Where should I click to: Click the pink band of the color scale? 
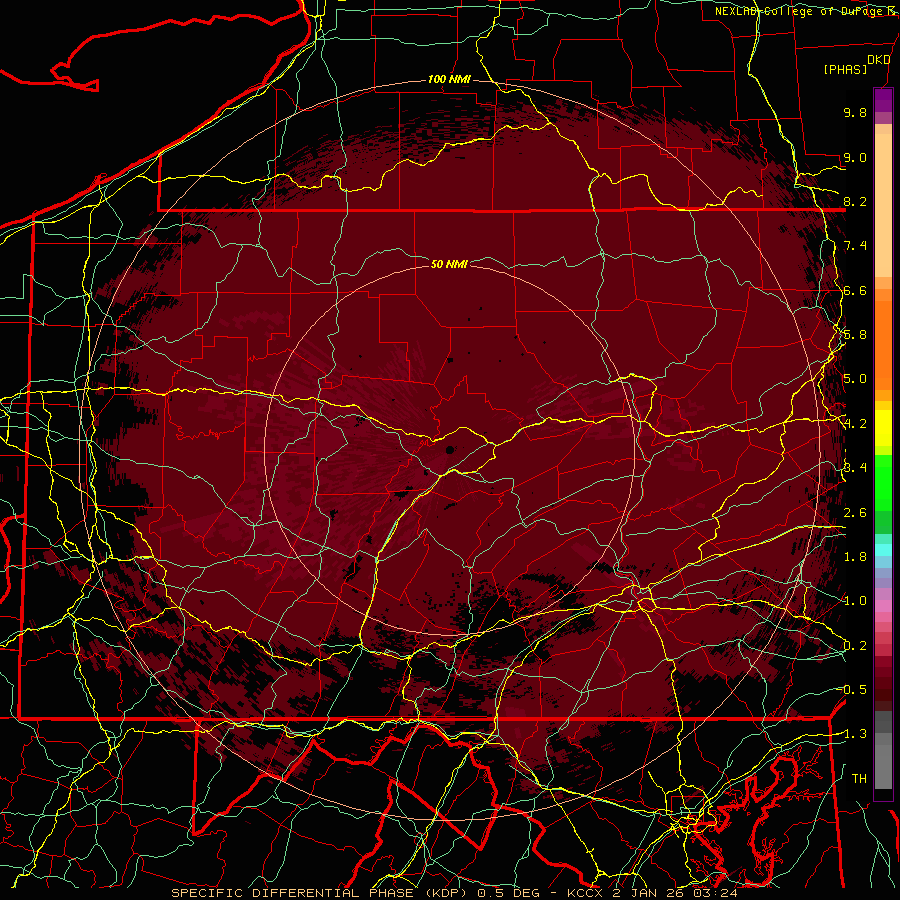point(883,606)
